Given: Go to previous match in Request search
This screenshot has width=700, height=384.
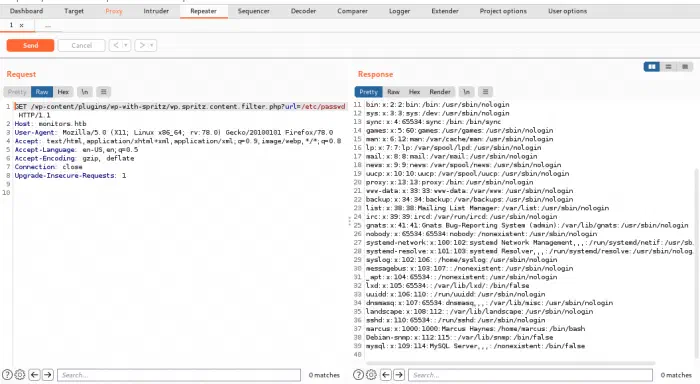Looking at the screenshot, I should click(34, 375).
